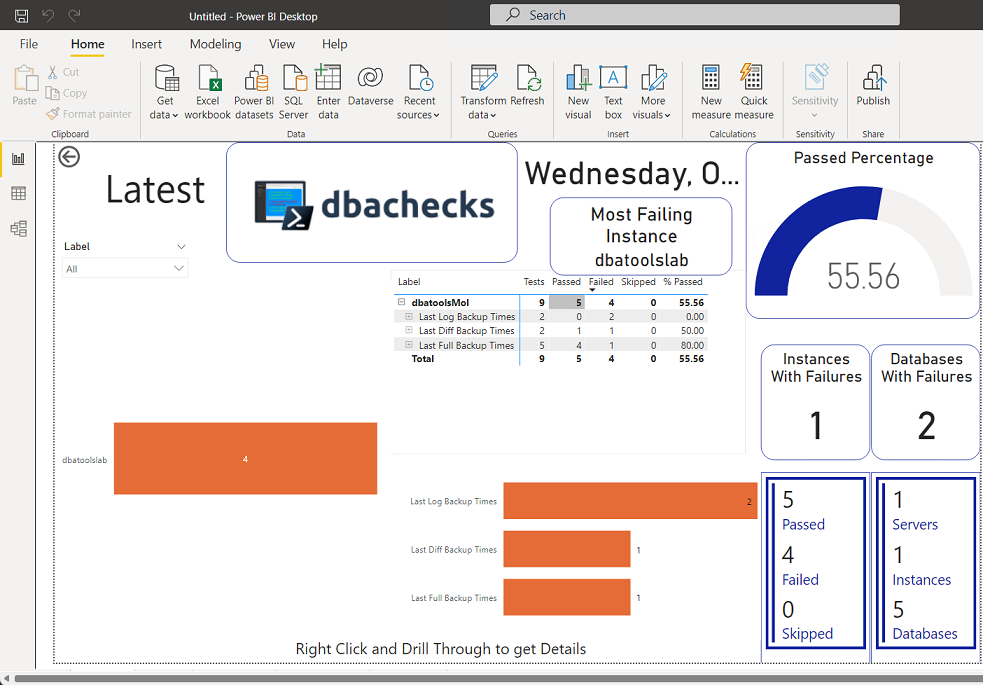This screenshot has height=685, width=983.
Task: Sort matrix by Failed column header
Action: click(601, 282)
